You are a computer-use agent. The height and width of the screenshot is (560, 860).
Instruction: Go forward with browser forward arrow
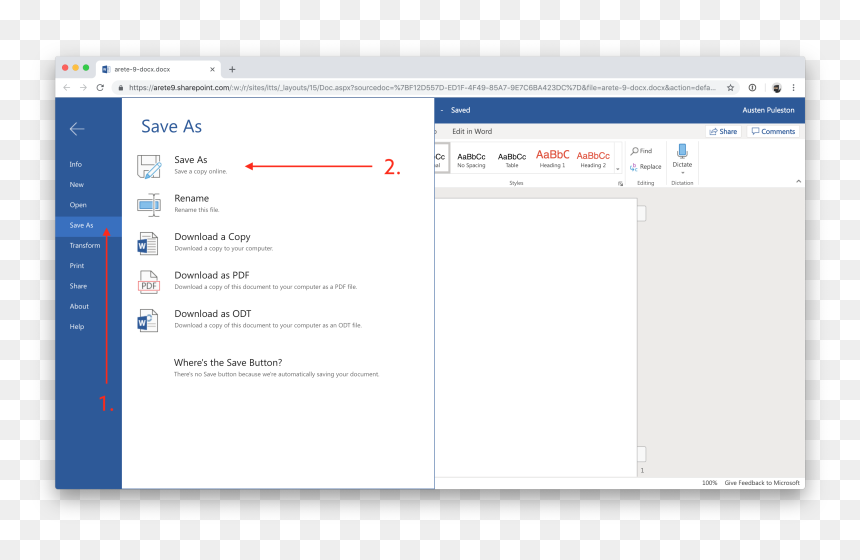[83, 88]
